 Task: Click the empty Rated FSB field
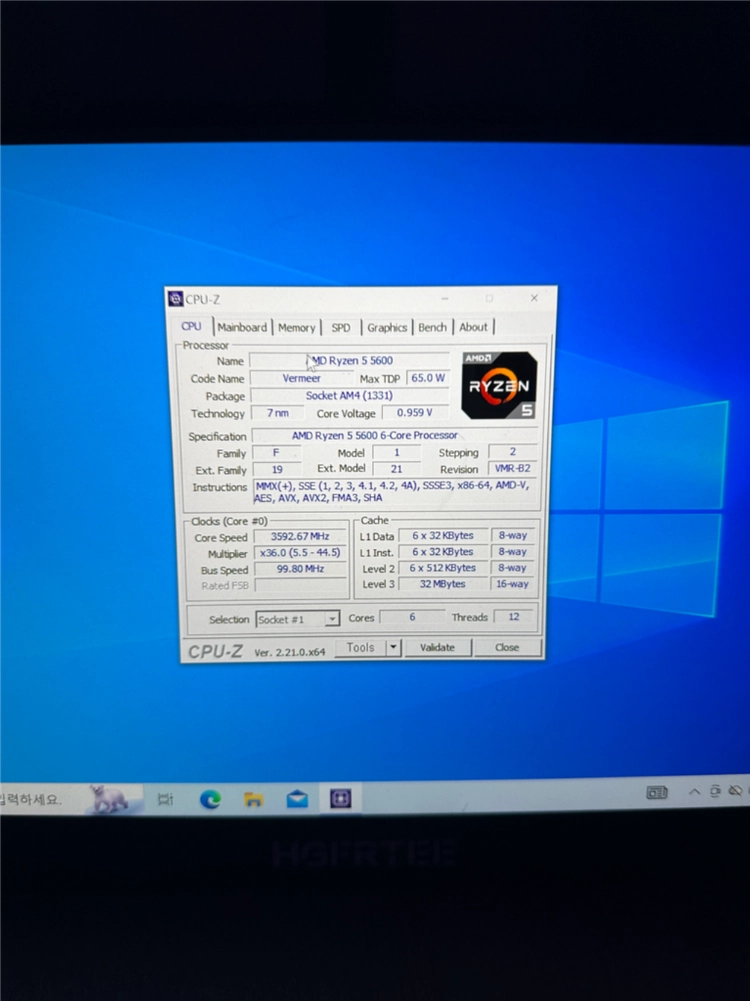click(300, 585)
